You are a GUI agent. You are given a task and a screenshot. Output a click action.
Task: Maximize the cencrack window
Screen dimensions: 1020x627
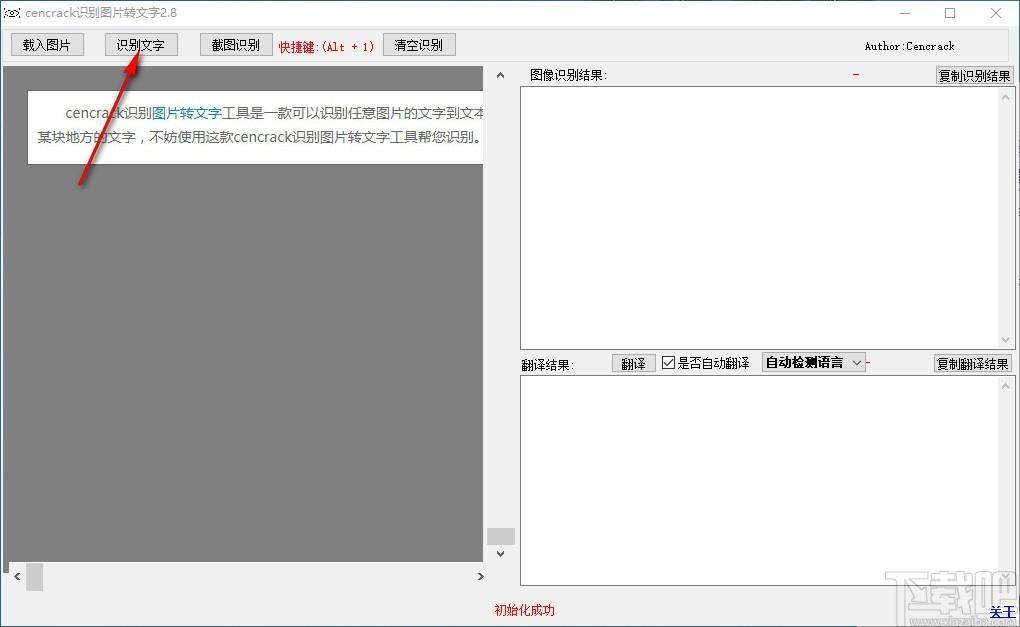point(950,13)
